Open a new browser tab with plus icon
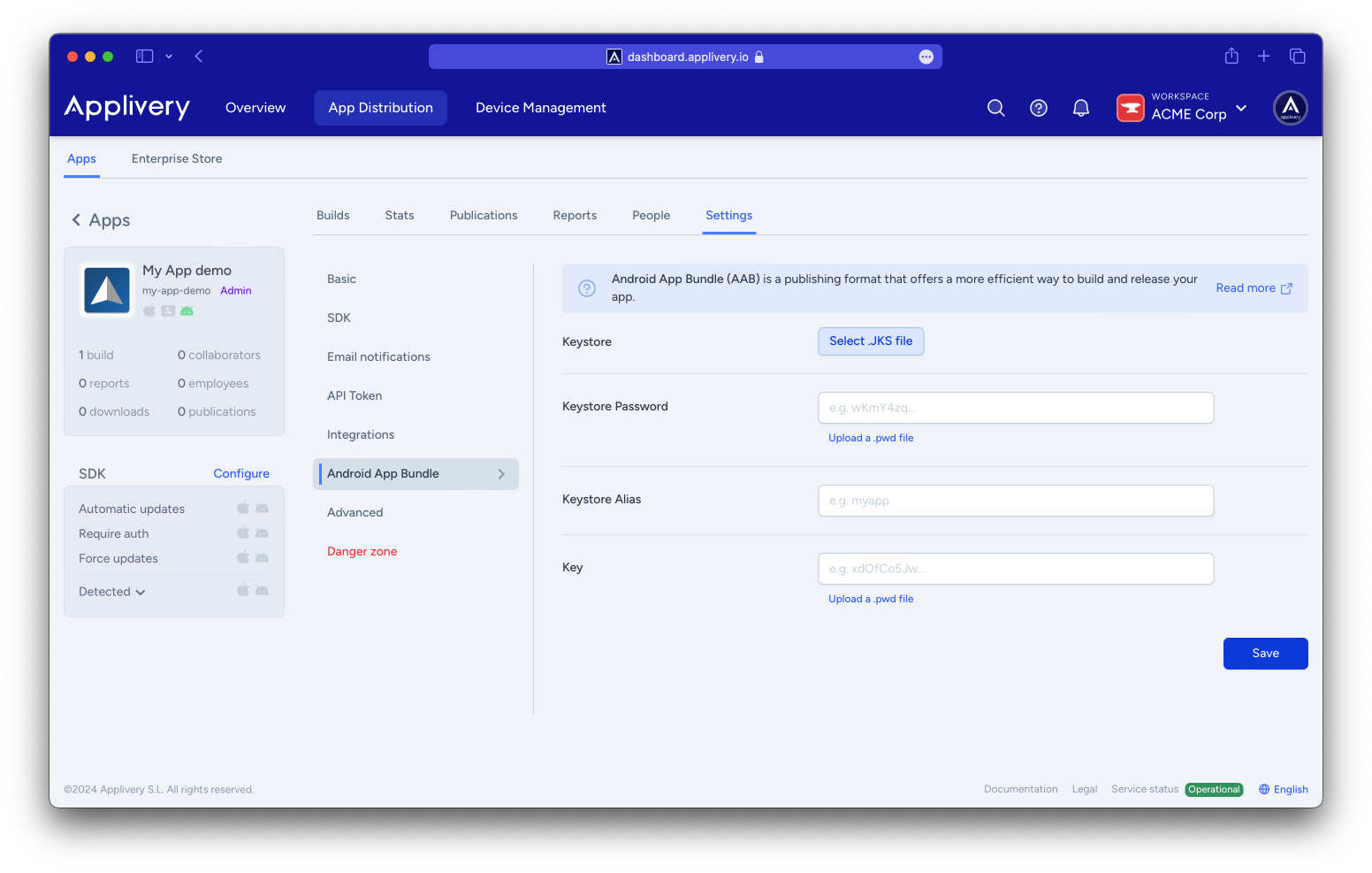Screen dimensions: 1372x873 [1264, 56]
